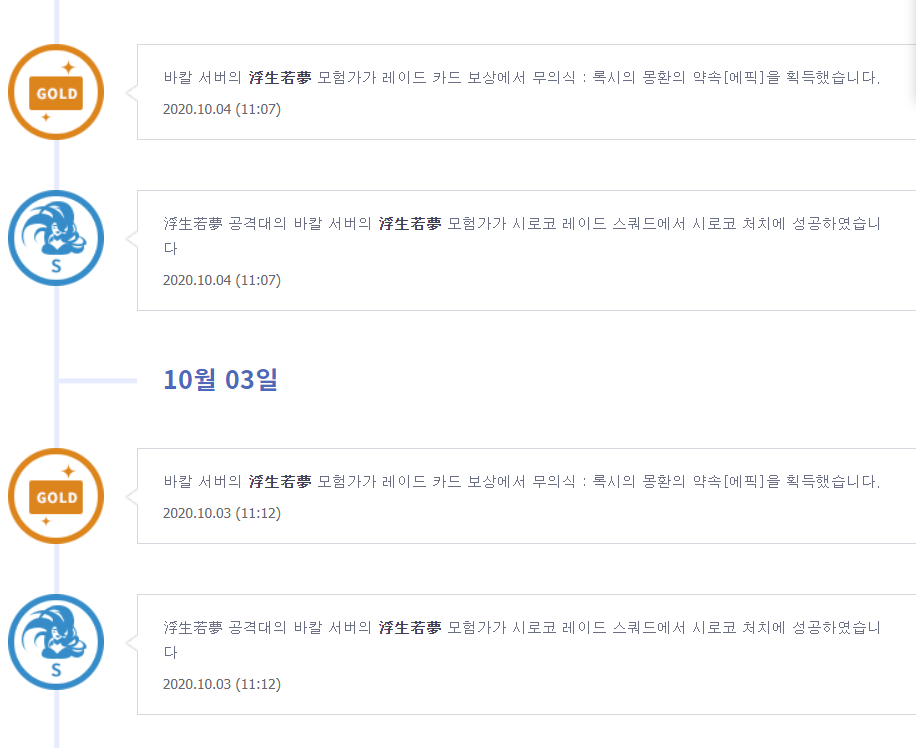Click the GOLD card icon for October 04

56,92
